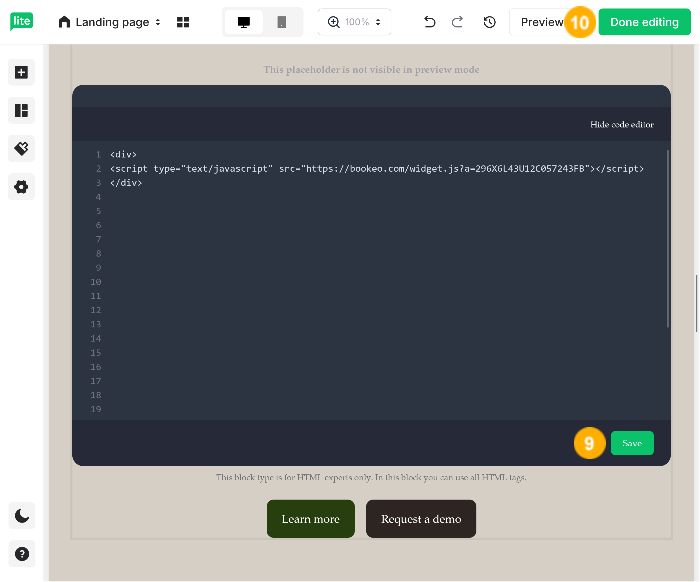700x582 pixels.
Task: Click the code editor vertical scrollbar
Action: [668, 239]
